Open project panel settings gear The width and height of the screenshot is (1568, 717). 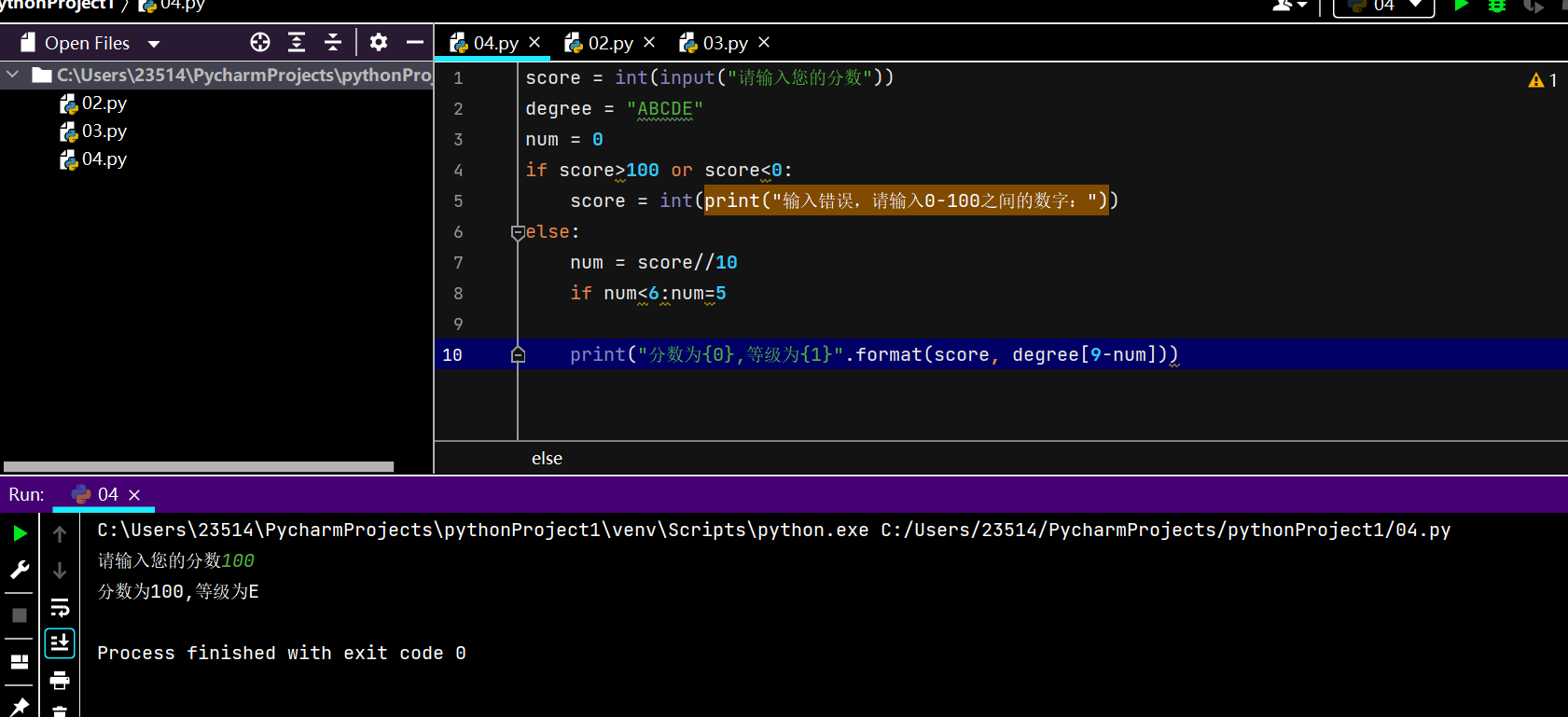pyautogui.click(x=379, y=42)
